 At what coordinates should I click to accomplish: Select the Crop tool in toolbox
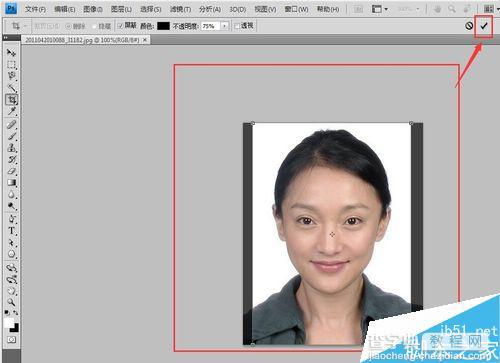11,99
